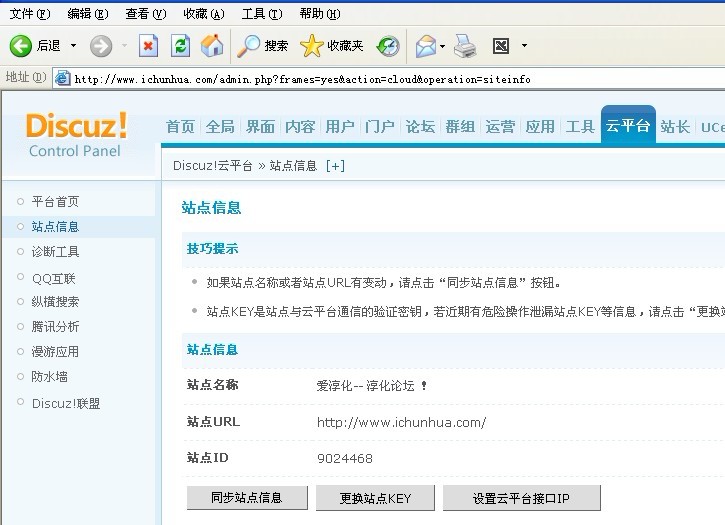The height and width of the screenshot is (525, 725).
Task: Switch to the 站长 tab
Action: 675,126
